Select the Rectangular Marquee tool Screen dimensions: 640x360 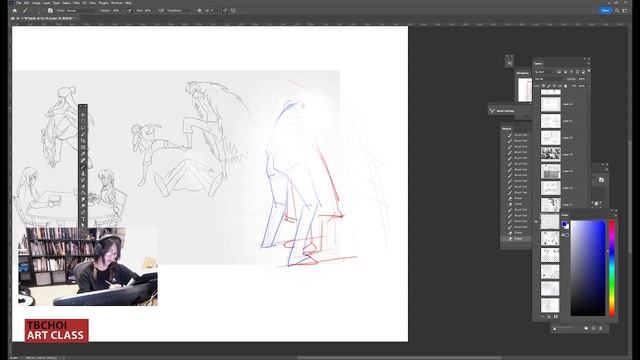click(83, 121)
